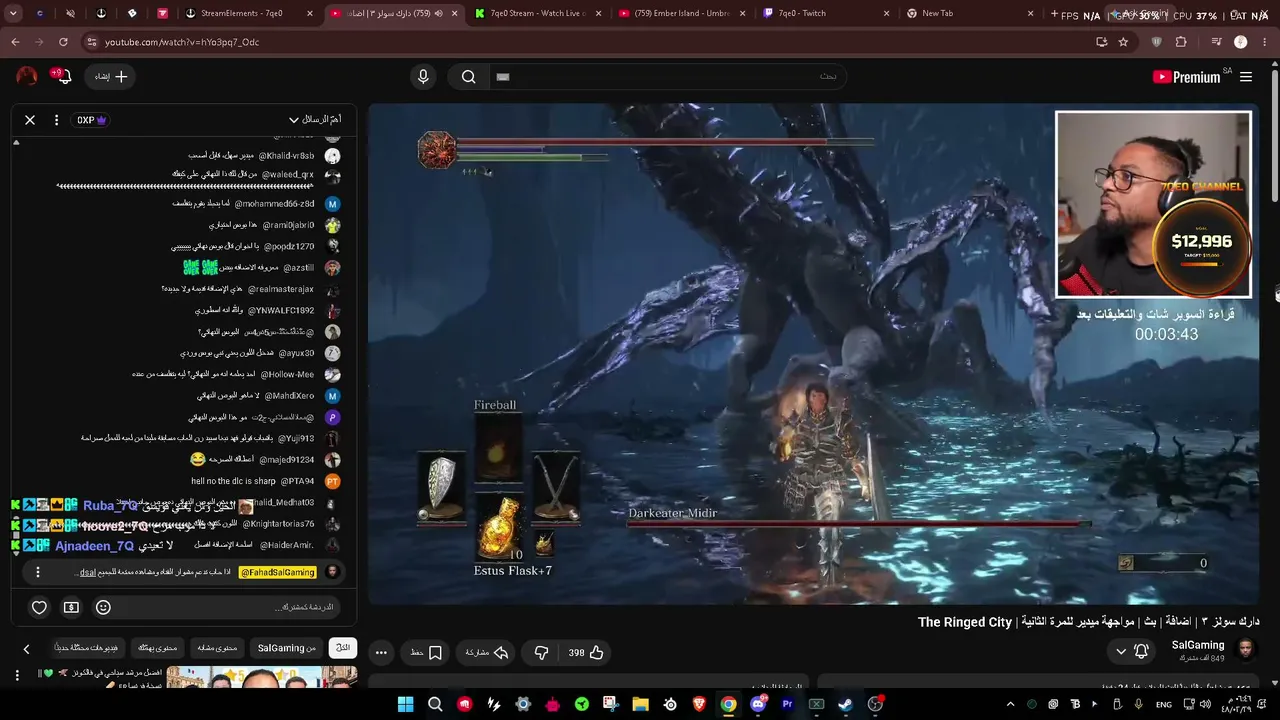Click the address bar URL
The image size is (1280, 720).
[x=182, y=42]
